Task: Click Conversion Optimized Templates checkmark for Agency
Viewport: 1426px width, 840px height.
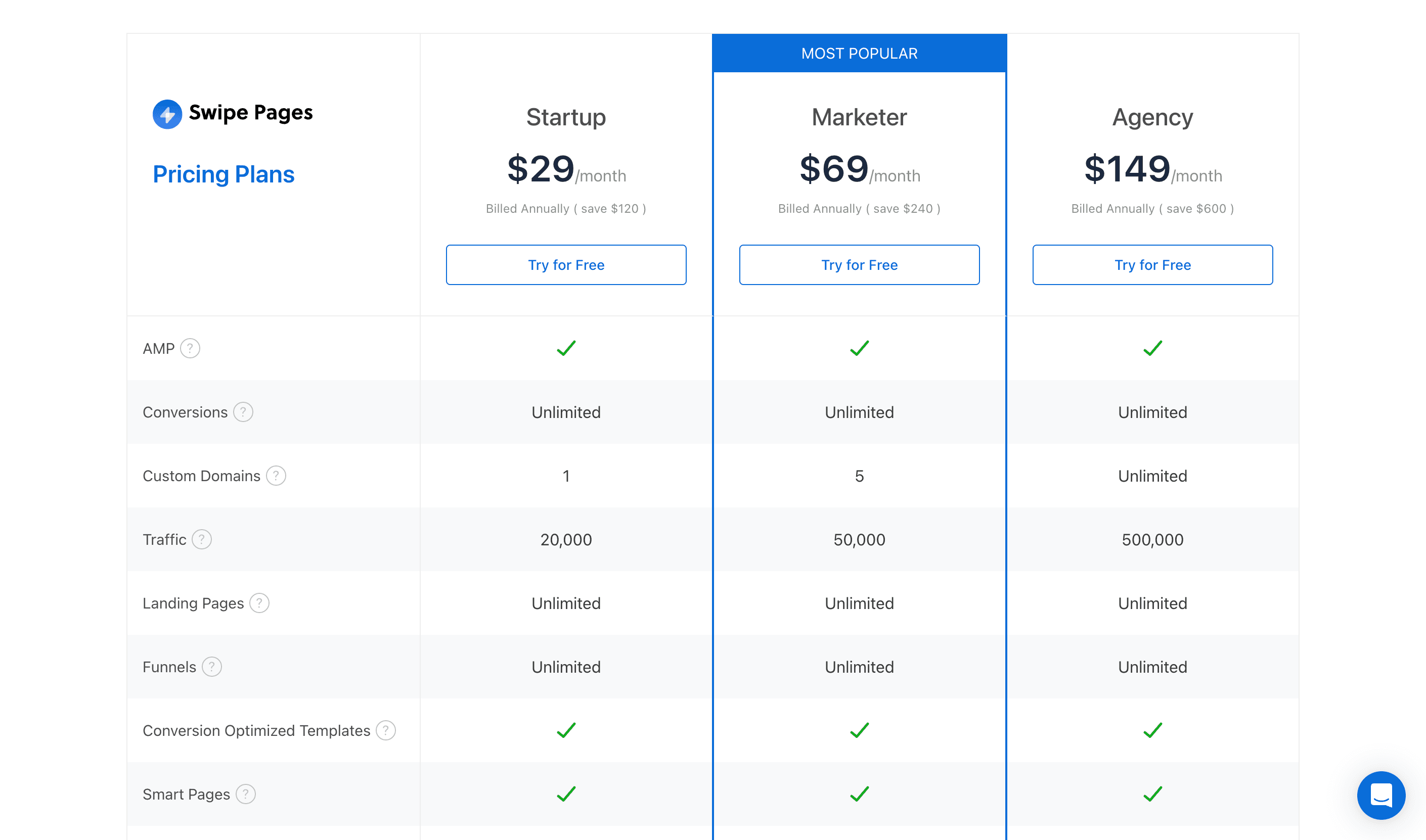Action: [1152, 730]
